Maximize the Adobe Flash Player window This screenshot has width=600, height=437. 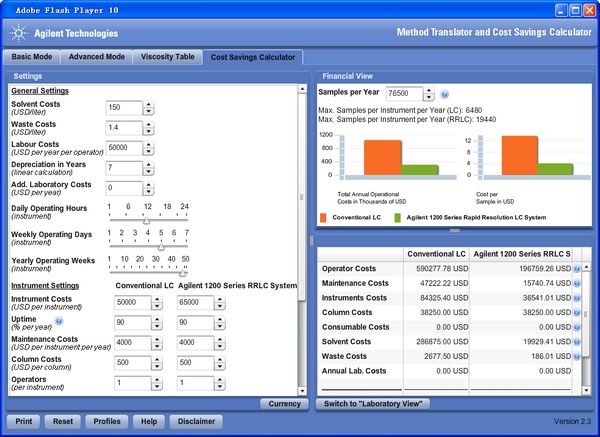[x=575, y=10]
